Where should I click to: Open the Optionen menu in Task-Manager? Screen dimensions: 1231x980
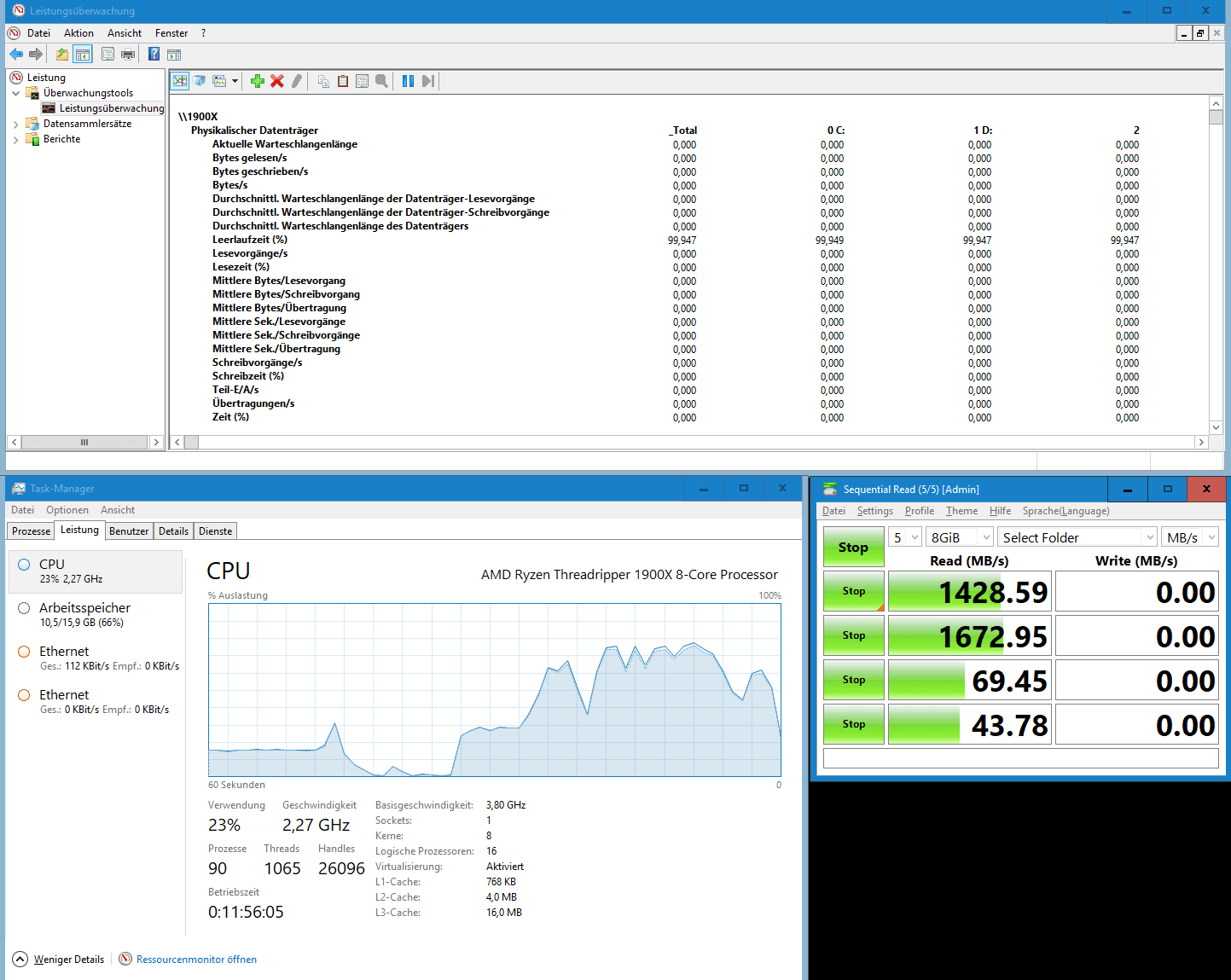click(67, 510)
